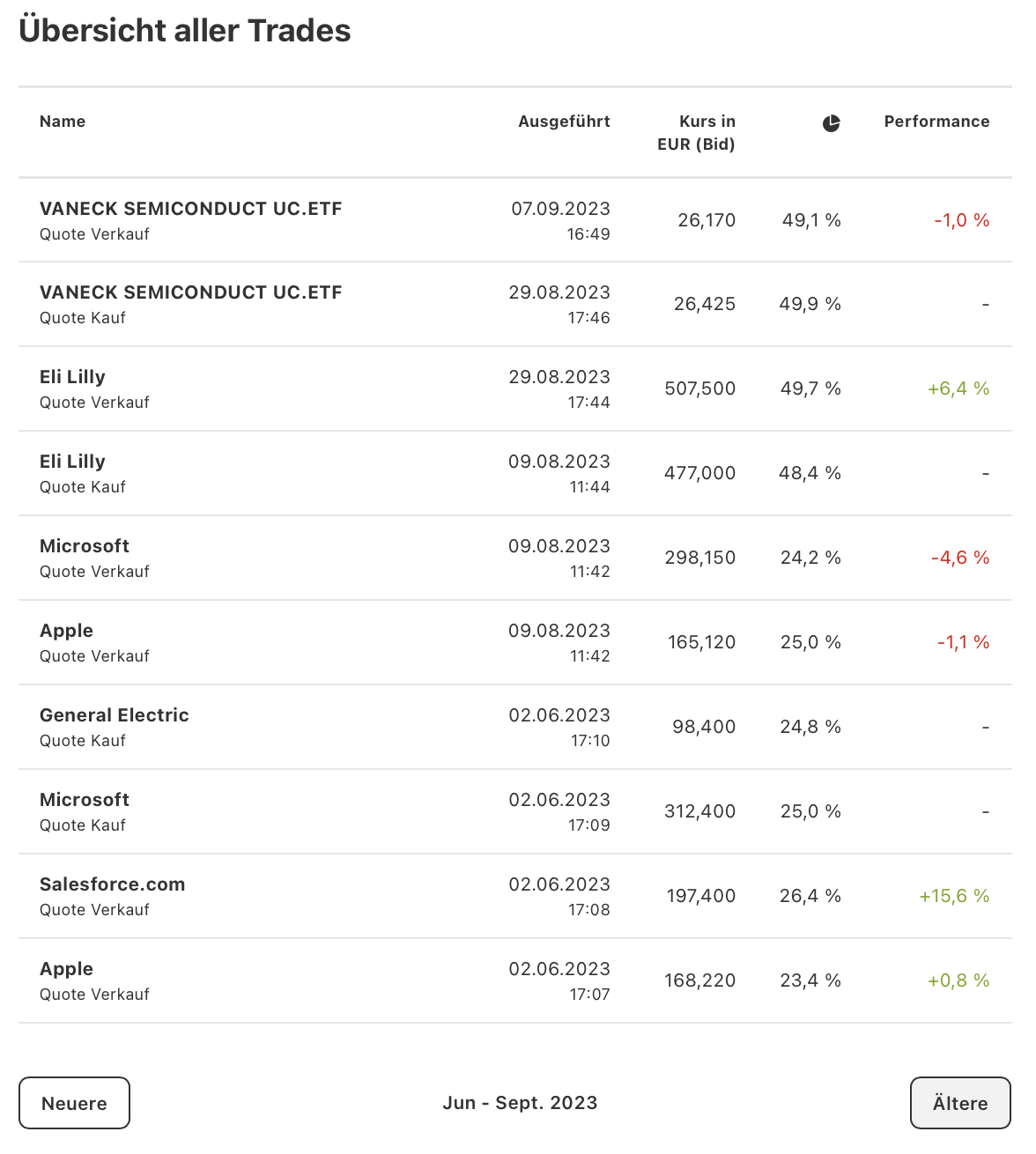Click the Name column header
This screenshot has height=1154, width=1036.
(63, 122)
